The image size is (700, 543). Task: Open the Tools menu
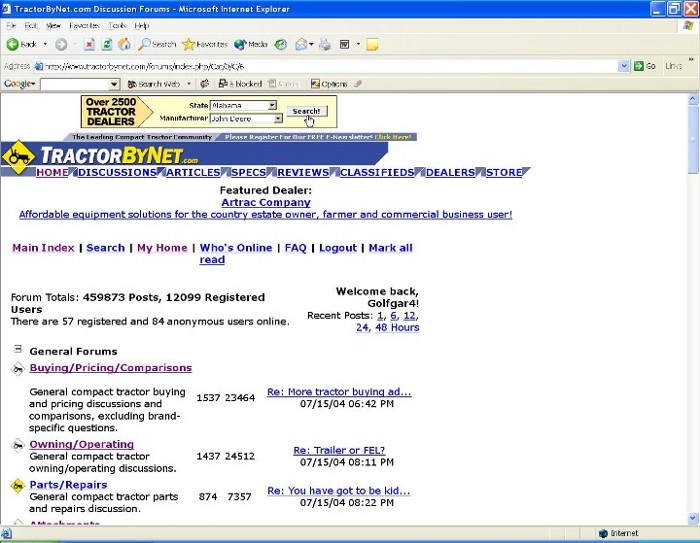coord(117,25)
